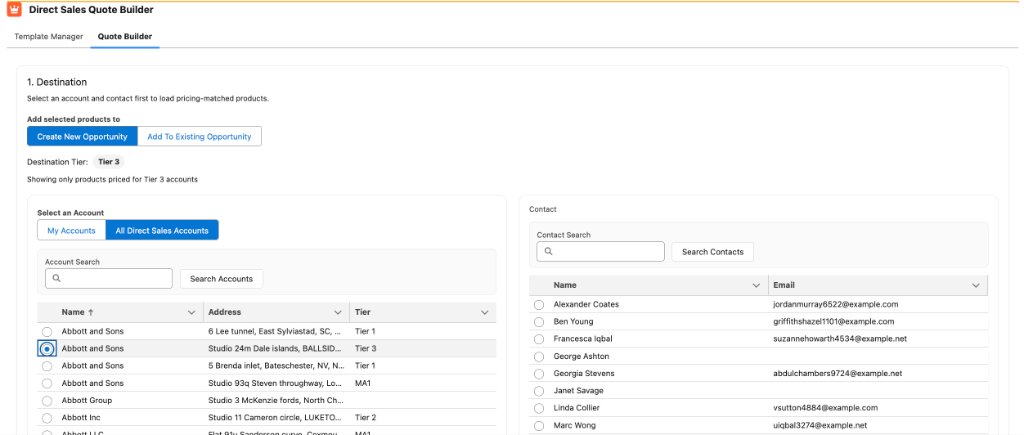
Task: Click address Studio 11 Cameron circle
Action: coord(275,417)
